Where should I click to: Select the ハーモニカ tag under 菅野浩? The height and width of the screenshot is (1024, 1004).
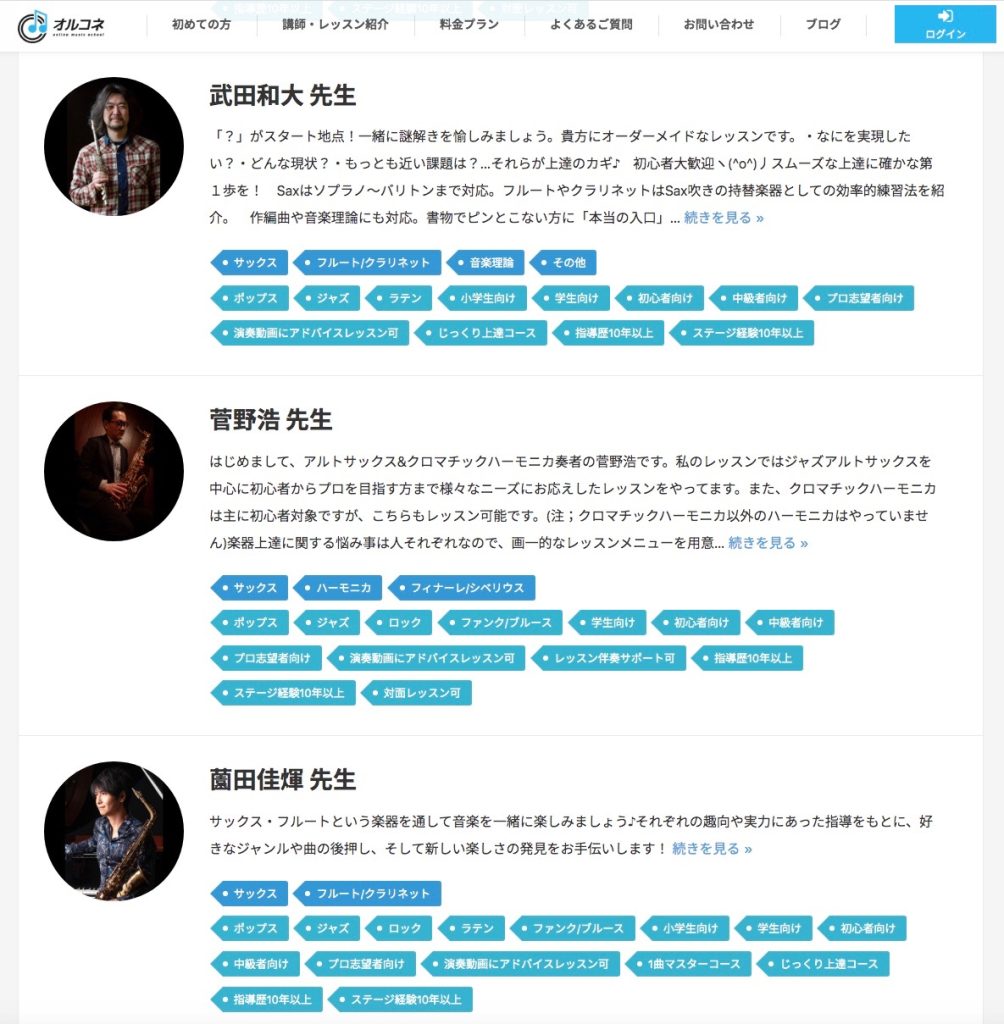pos(338,588)
